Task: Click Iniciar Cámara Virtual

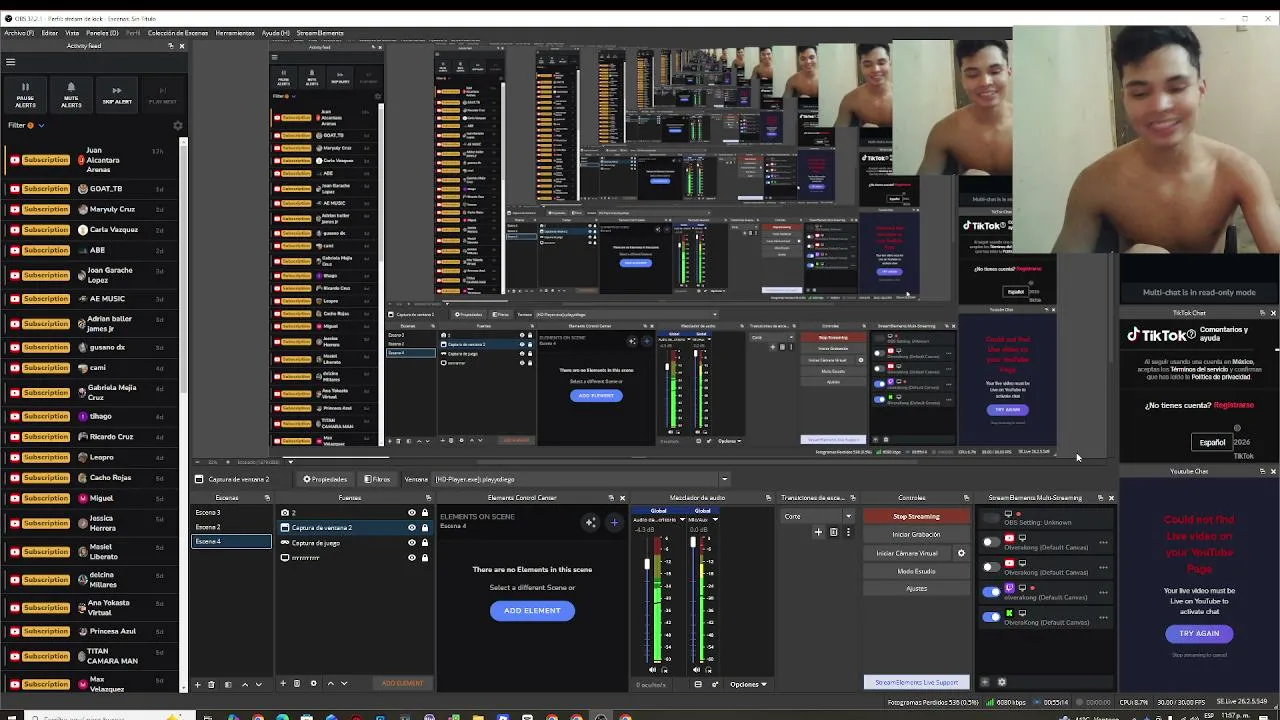Action: click(x=907, y=553)
